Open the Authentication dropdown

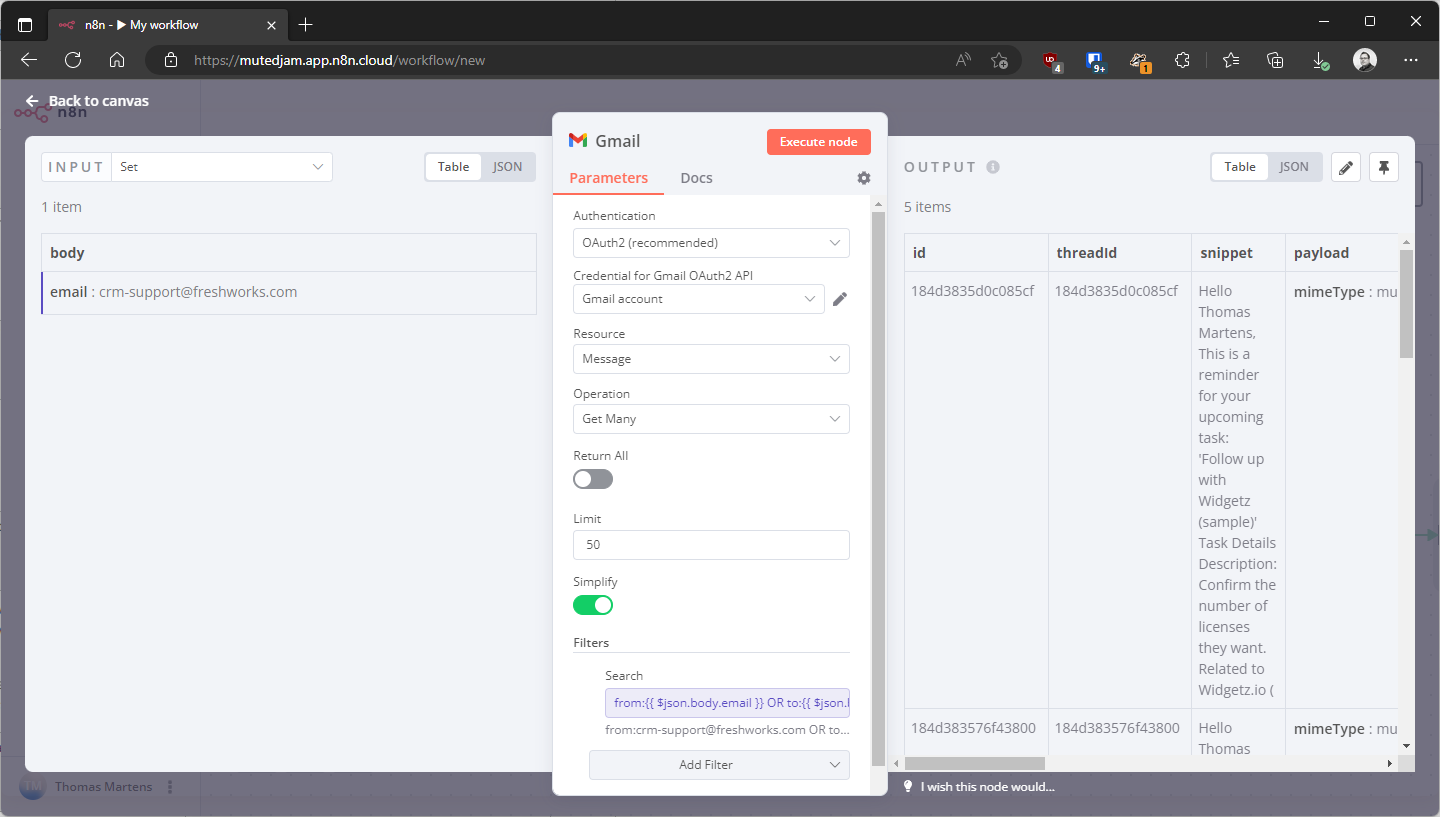click(x=711, y=243)
